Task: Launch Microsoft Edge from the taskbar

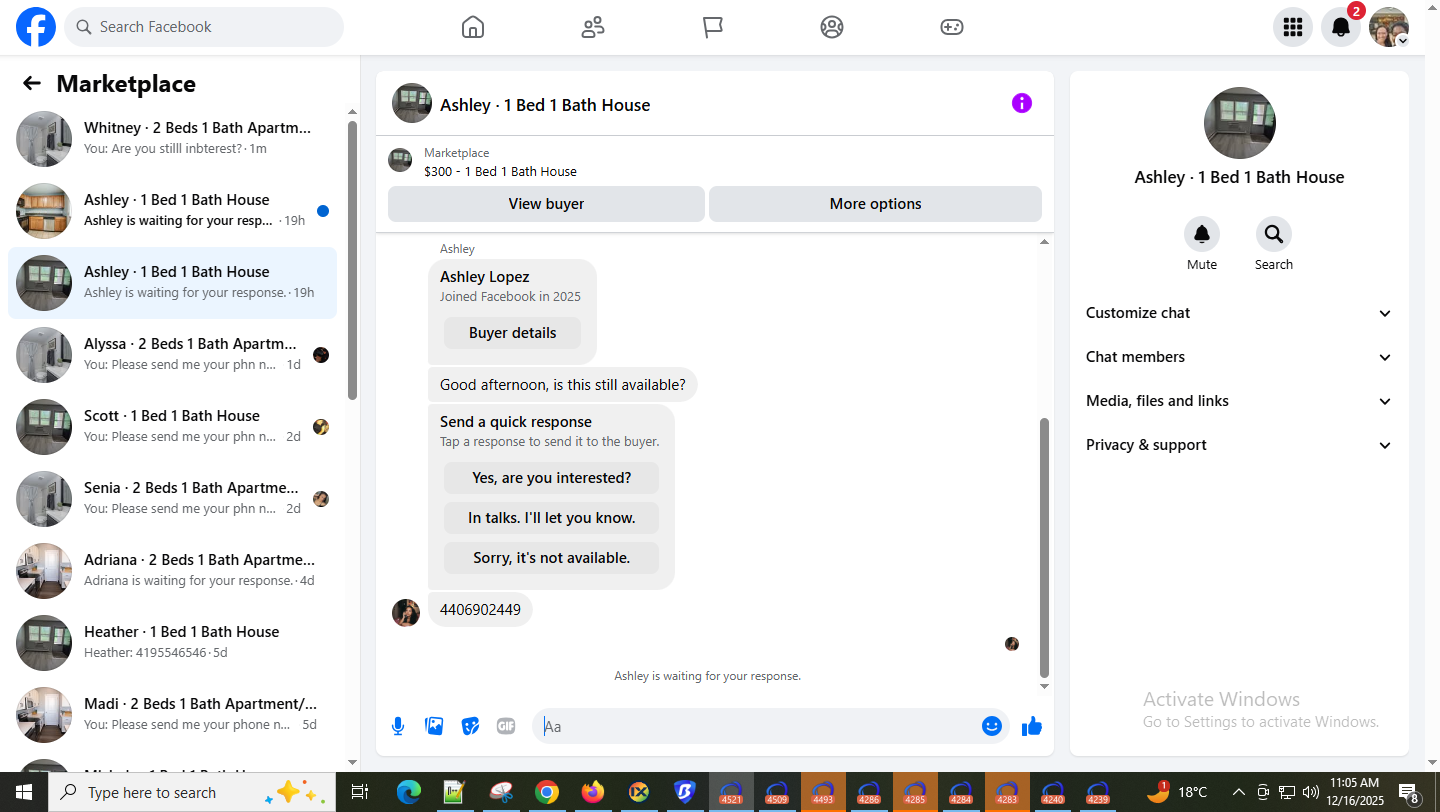Action: tap(409, 792)
